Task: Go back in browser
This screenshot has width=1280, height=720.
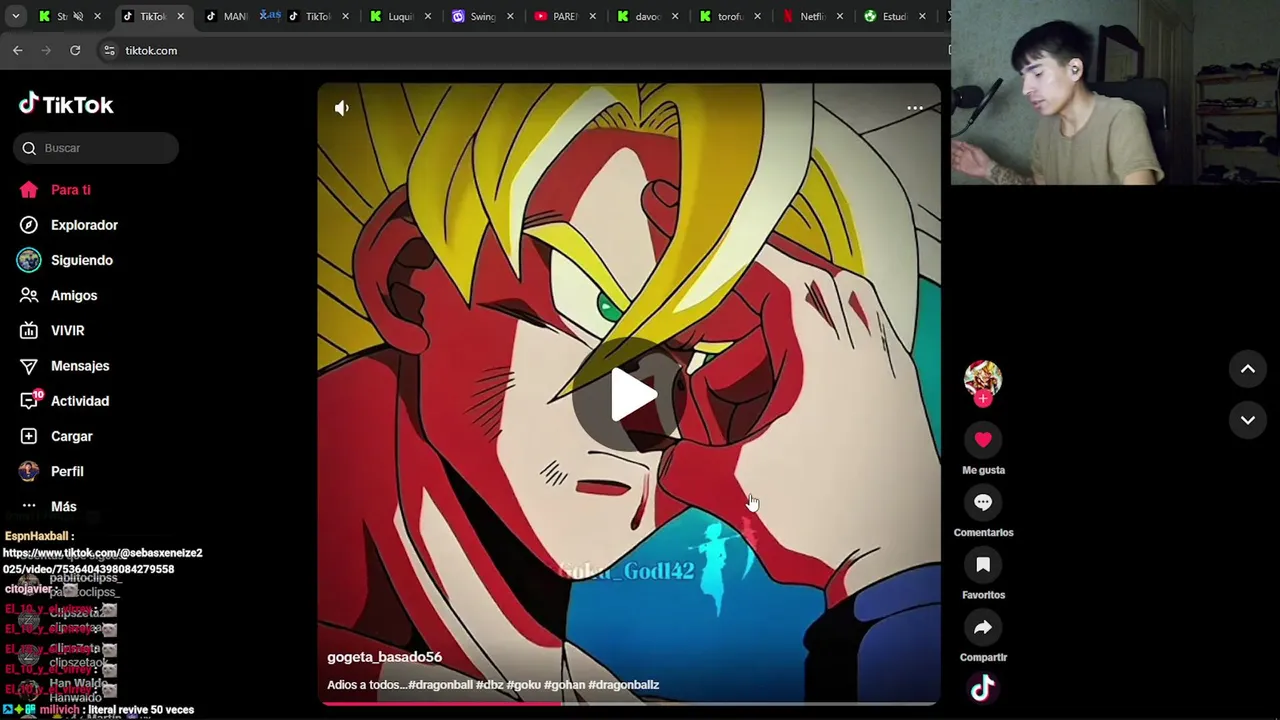Action: click(x=18, y=50)
